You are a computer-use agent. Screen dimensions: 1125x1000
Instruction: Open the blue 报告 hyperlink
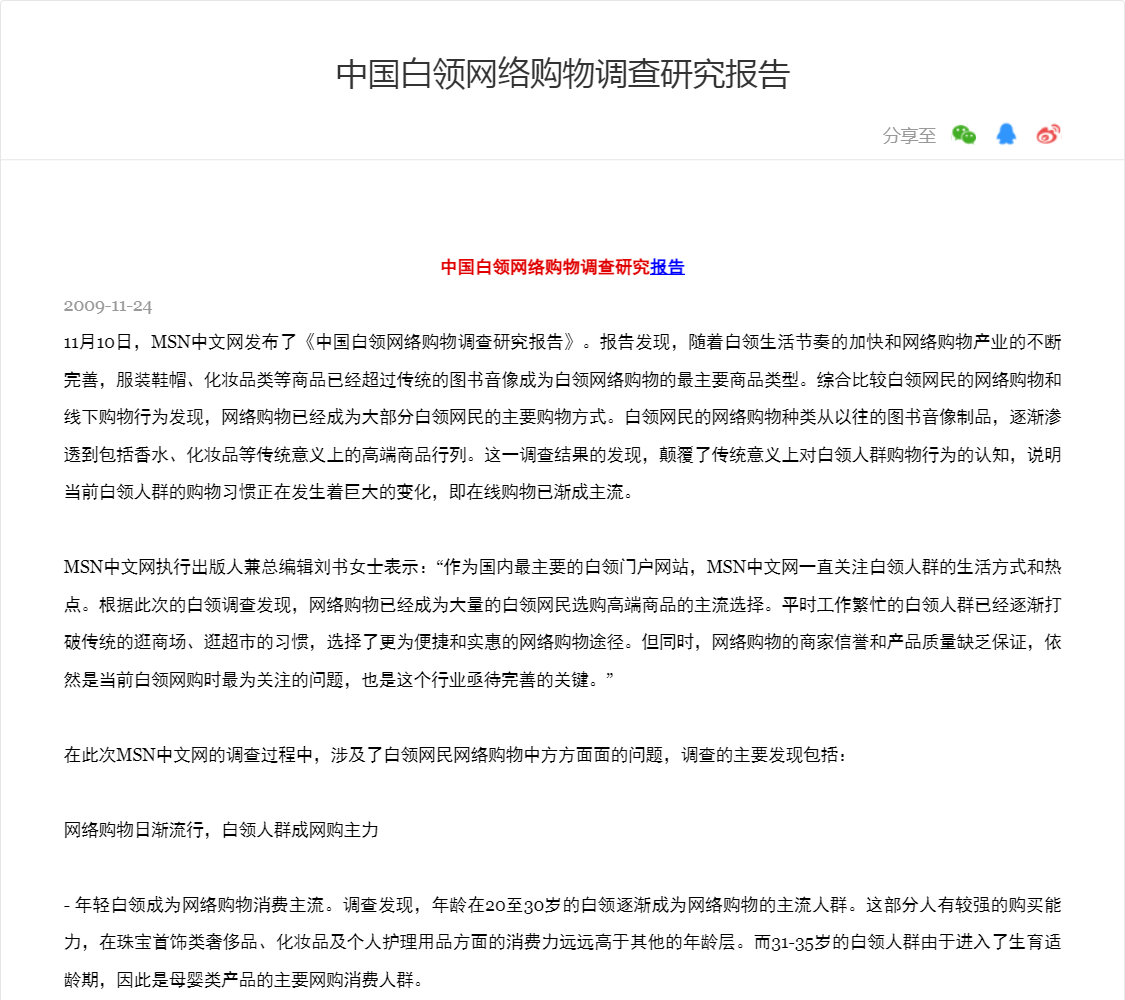(667, 268)
